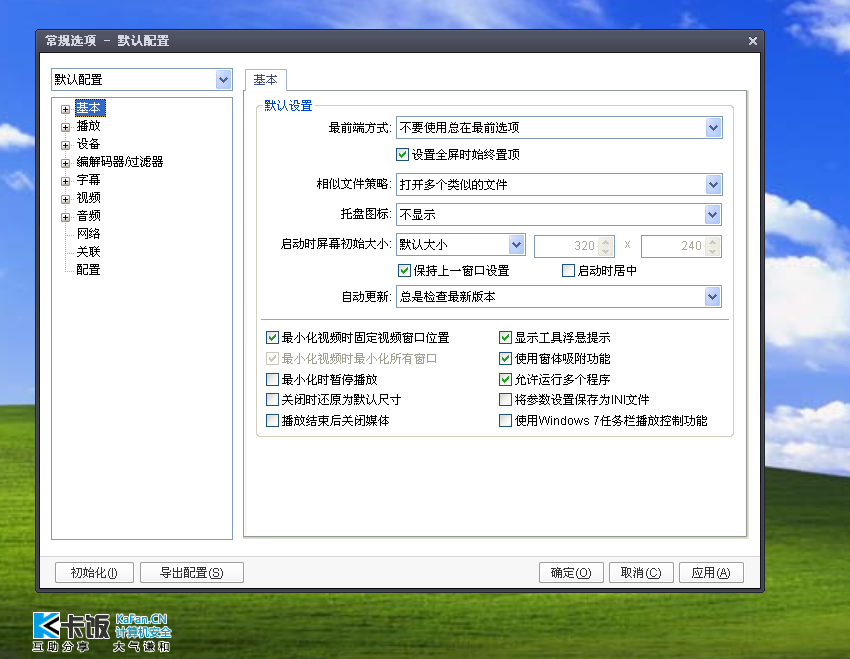Expand the 基本 tree node
850x659 pixels.
(x=66, y=109)
